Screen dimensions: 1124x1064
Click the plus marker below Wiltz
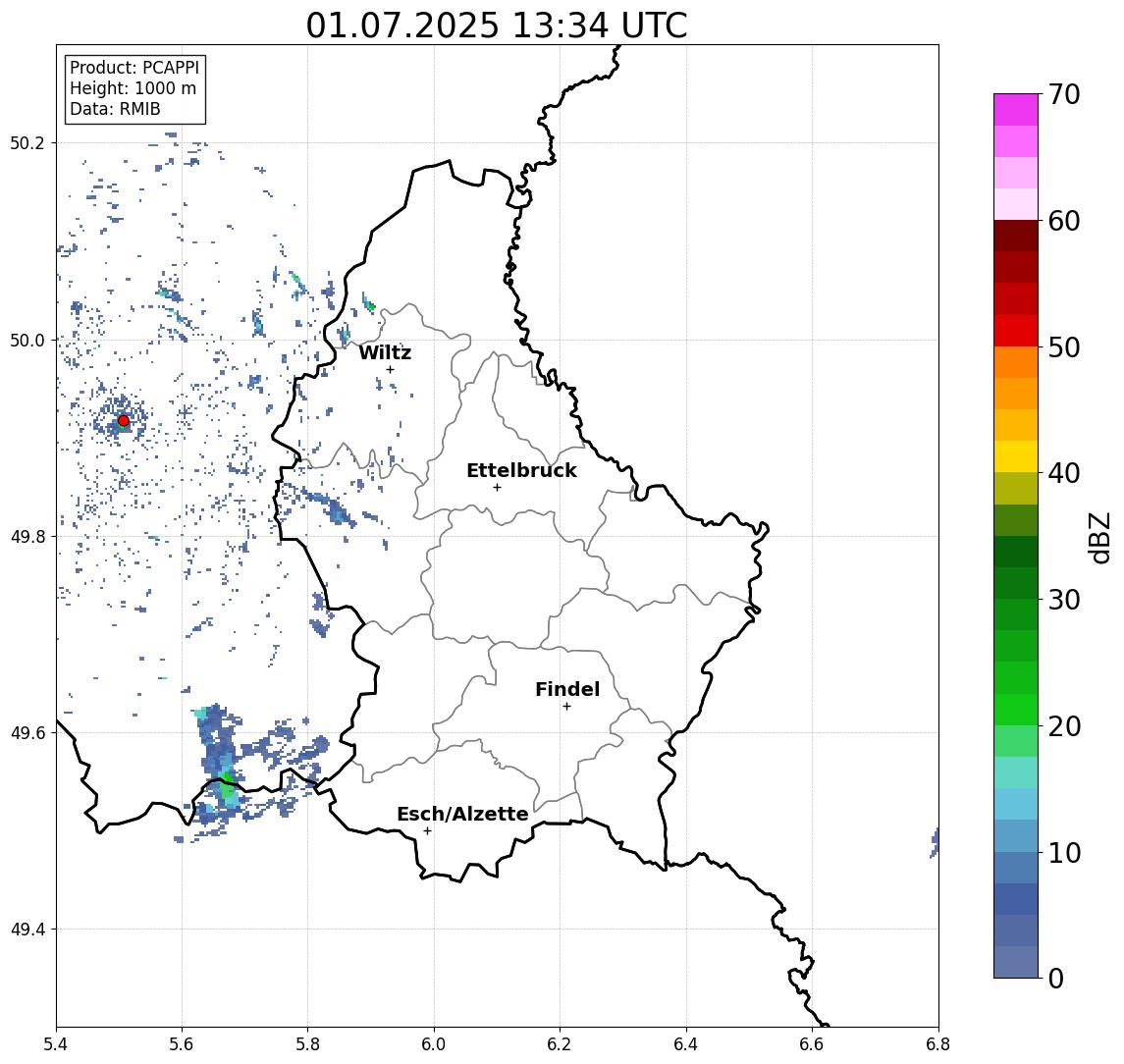pos(390,369)
